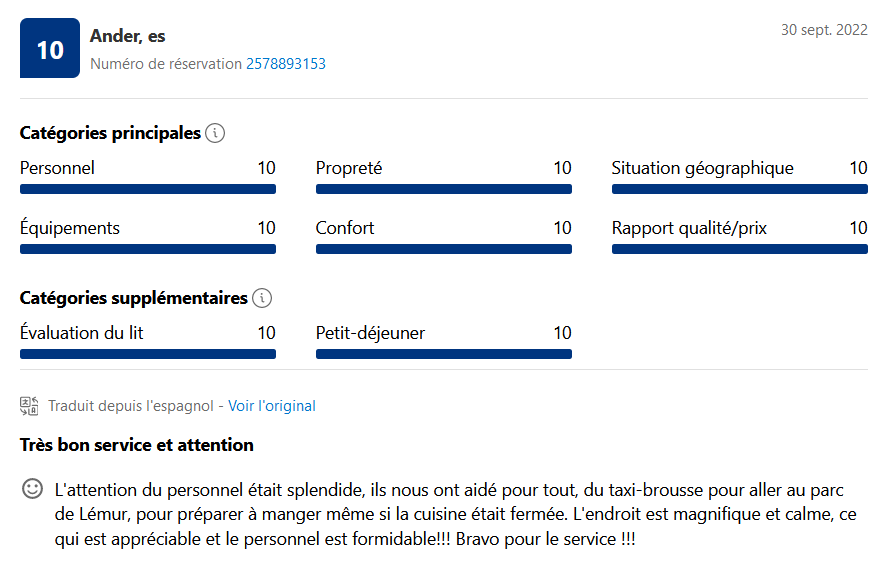Click the Petit-déjeuner rating bar
Screen dimensions: 885x566
[x=444, y=354]
